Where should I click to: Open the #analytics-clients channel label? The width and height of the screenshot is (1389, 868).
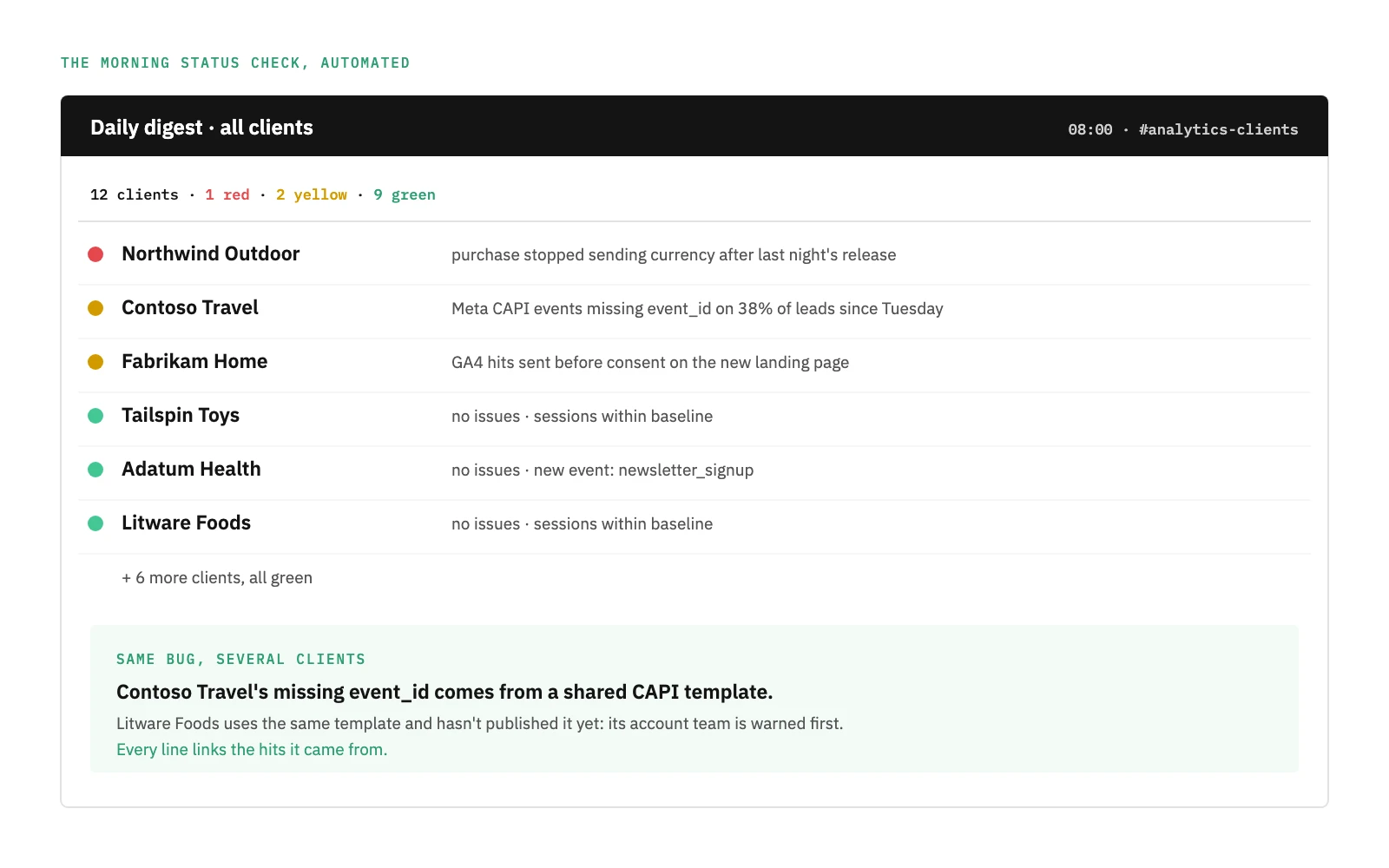1219,129
